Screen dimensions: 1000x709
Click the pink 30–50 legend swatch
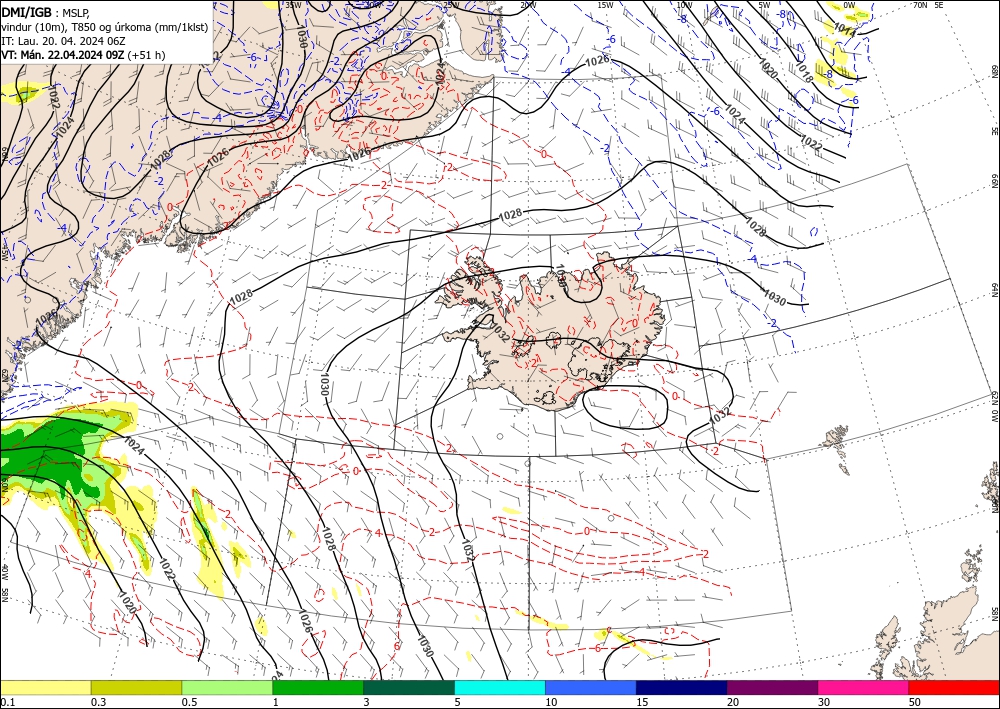(864, 687)
